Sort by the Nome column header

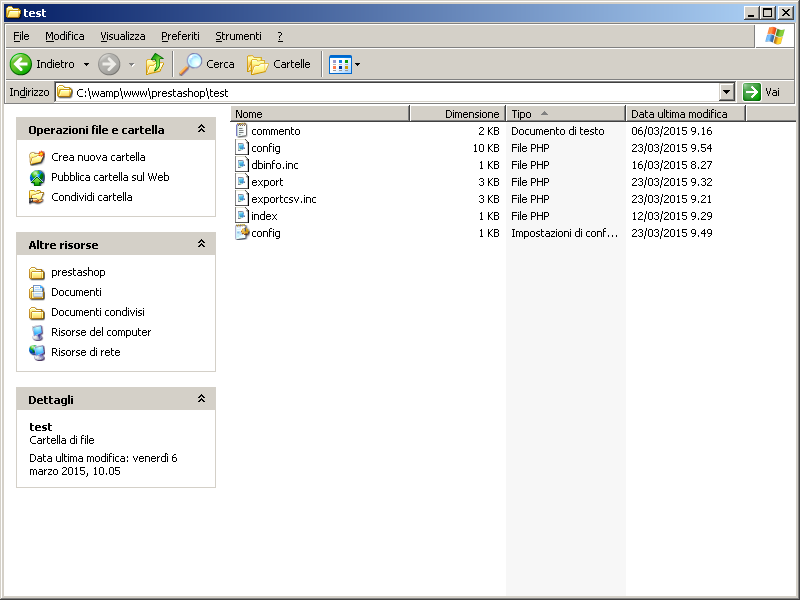click(x=320, y=114)
